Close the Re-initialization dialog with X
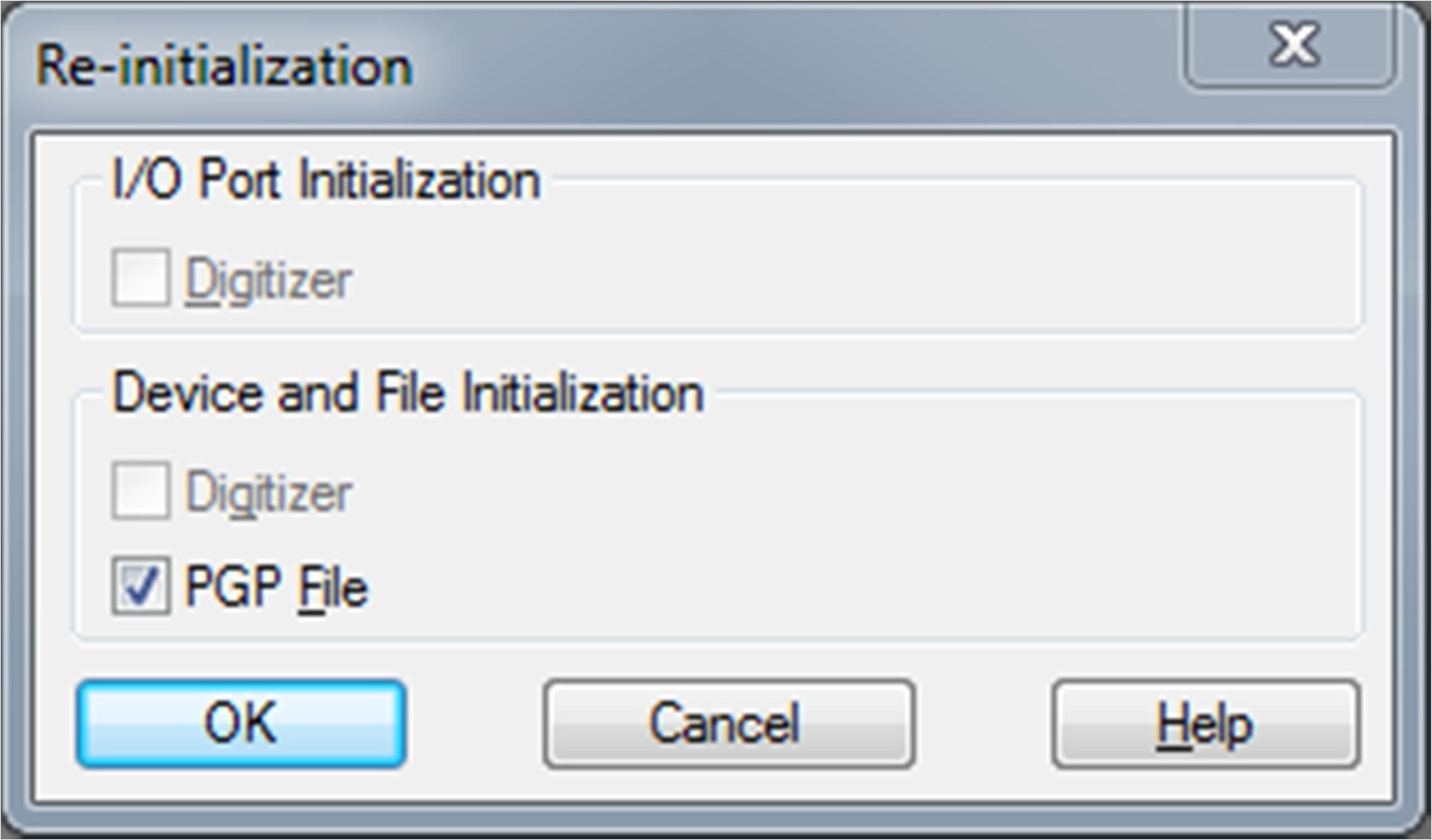 (1290, 45)
